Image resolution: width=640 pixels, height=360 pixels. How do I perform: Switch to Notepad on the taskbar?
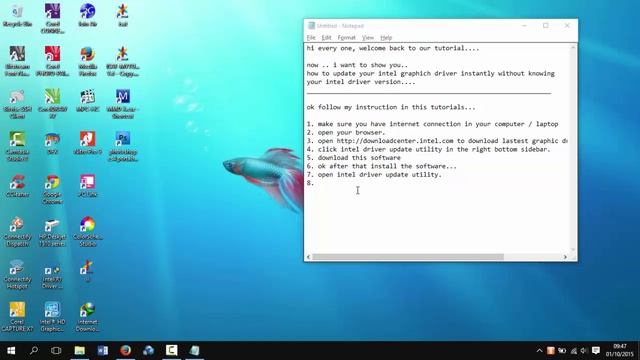(194, 351)
